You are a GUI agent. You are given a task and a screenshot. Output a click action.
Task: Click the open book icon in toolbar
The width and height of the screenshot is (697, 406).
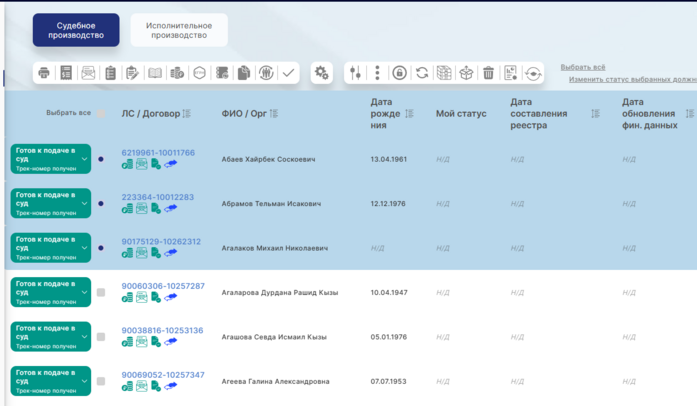pos(155,73)
